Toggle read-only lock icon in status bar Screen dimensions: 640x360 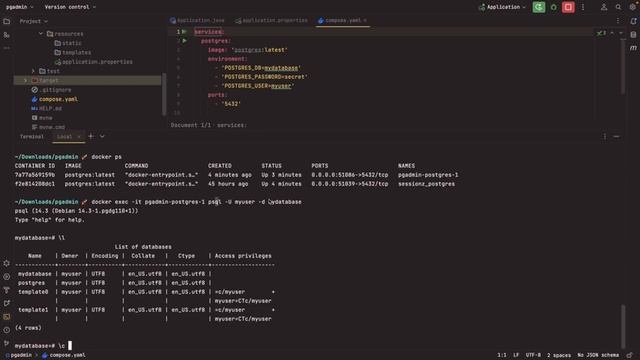pyautogui.click(x=630, y=356)
